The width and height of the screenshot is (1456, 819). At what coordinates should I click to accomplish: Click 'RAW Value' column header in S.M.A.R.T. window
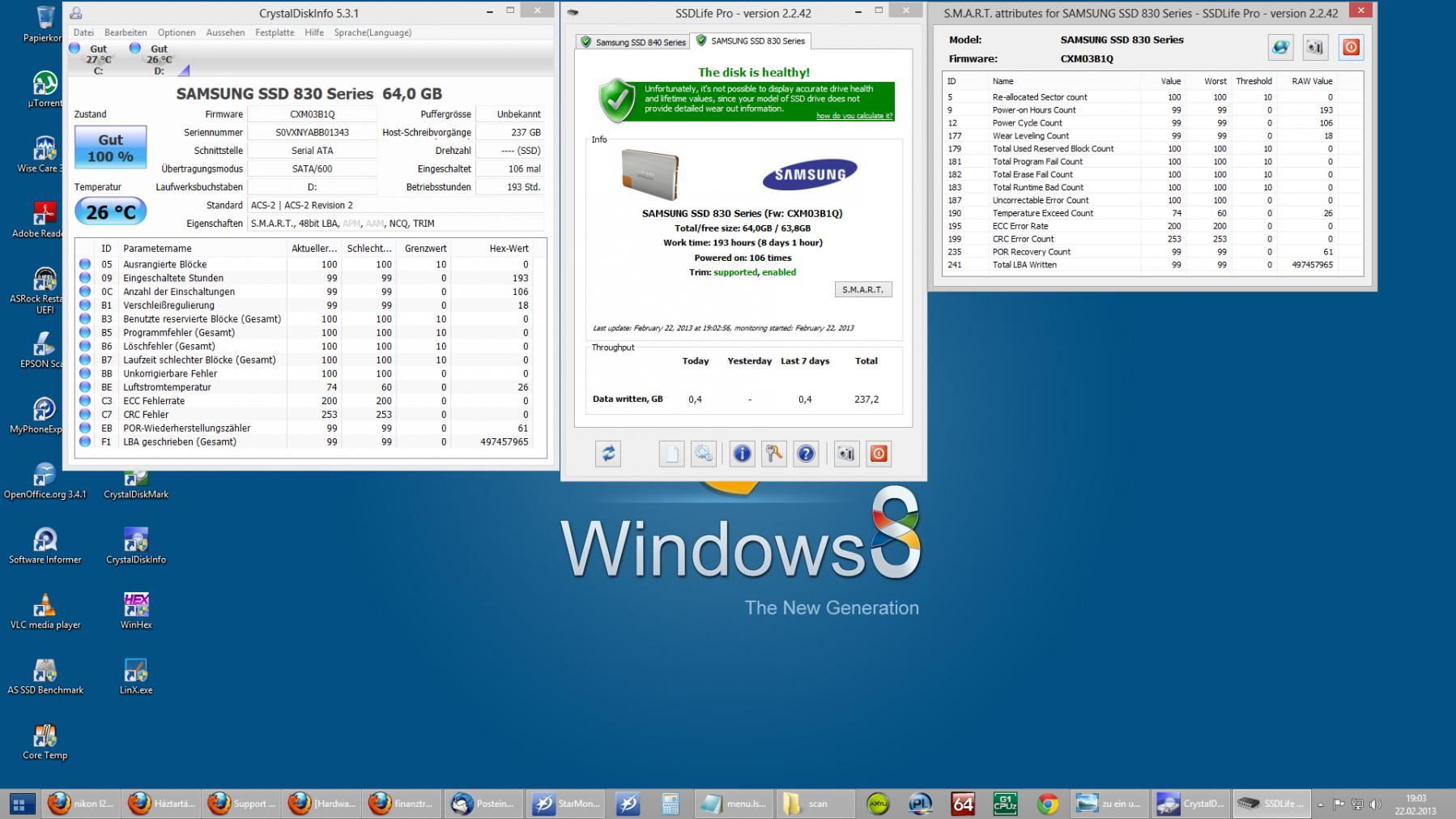coord(1306,81)
